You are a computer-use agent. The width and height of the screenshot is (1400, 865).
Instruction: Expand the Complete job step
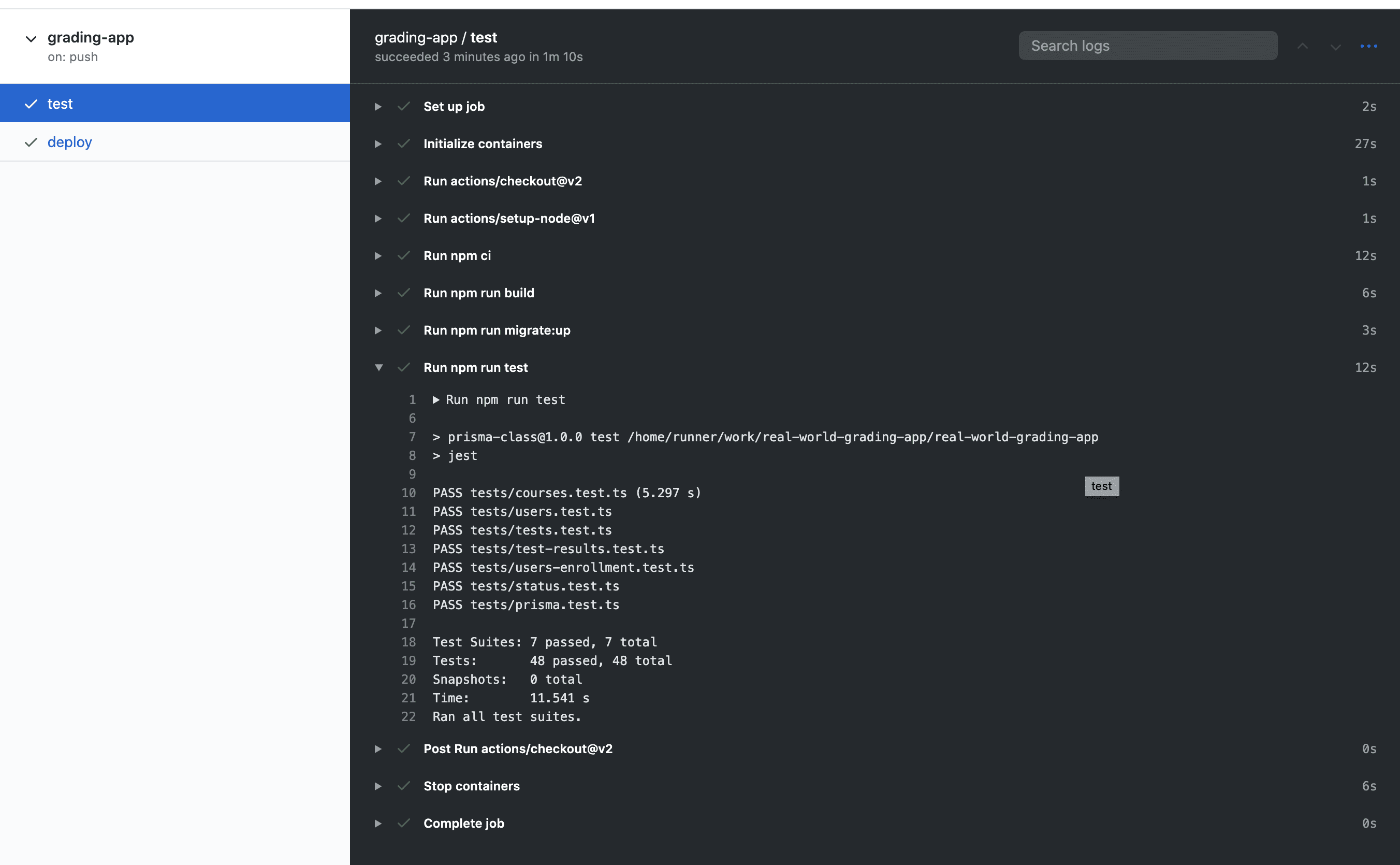[378, 823]
